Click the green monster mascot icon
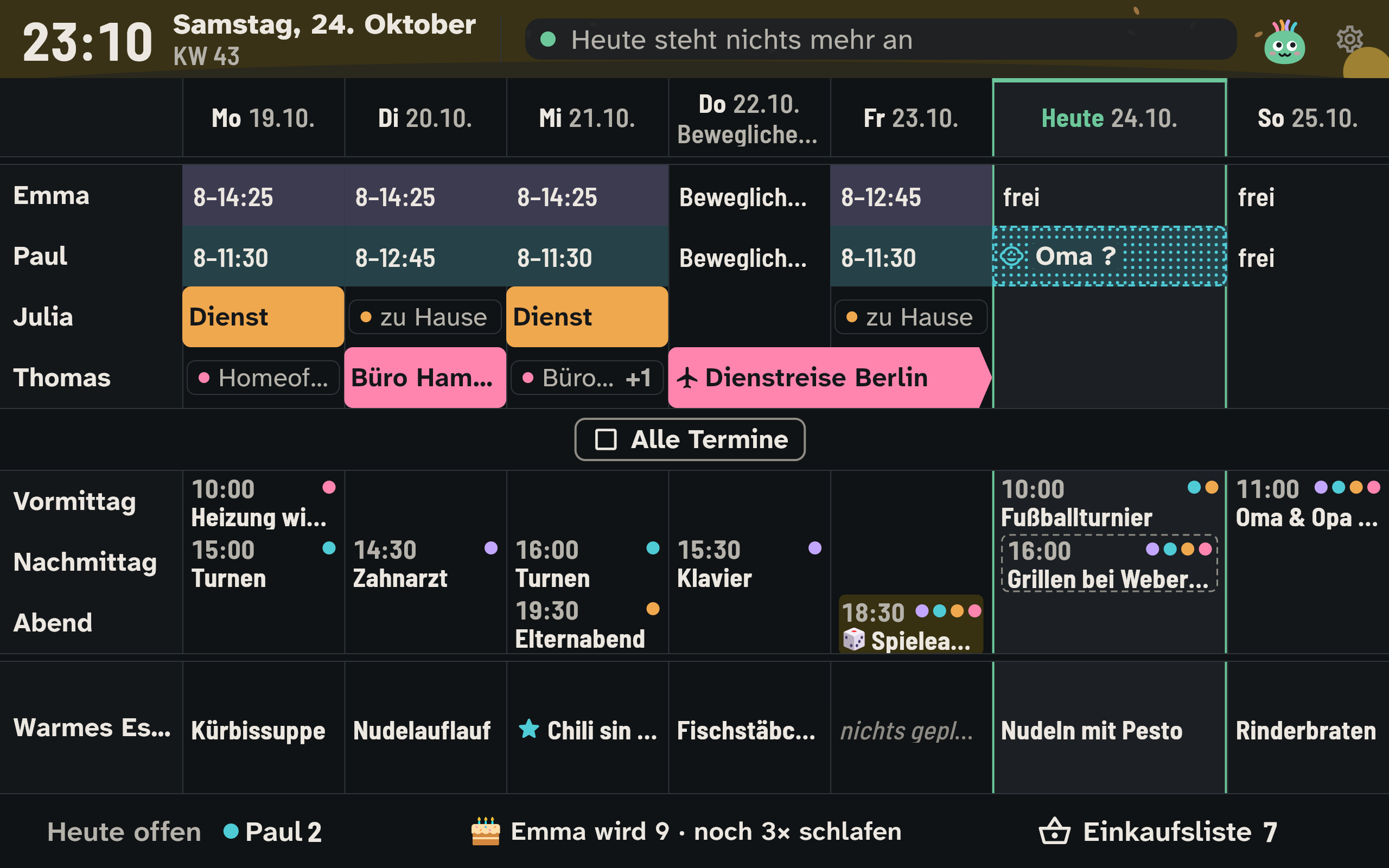1389x868 pixels. [x=1284, y=42]
